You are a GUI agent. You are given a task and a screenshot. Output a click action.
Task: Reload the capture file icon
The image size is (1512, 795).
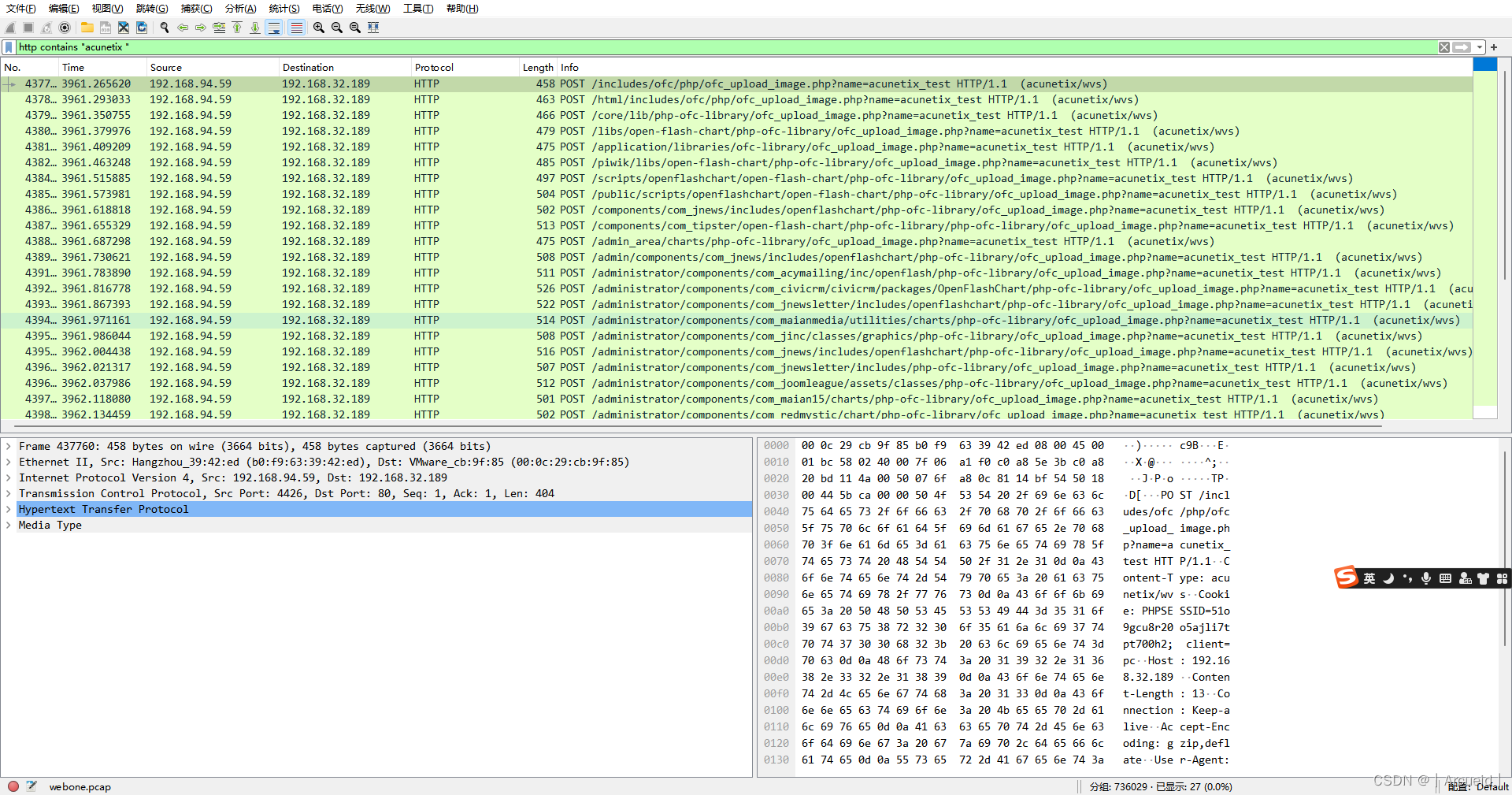coord(142,28)
